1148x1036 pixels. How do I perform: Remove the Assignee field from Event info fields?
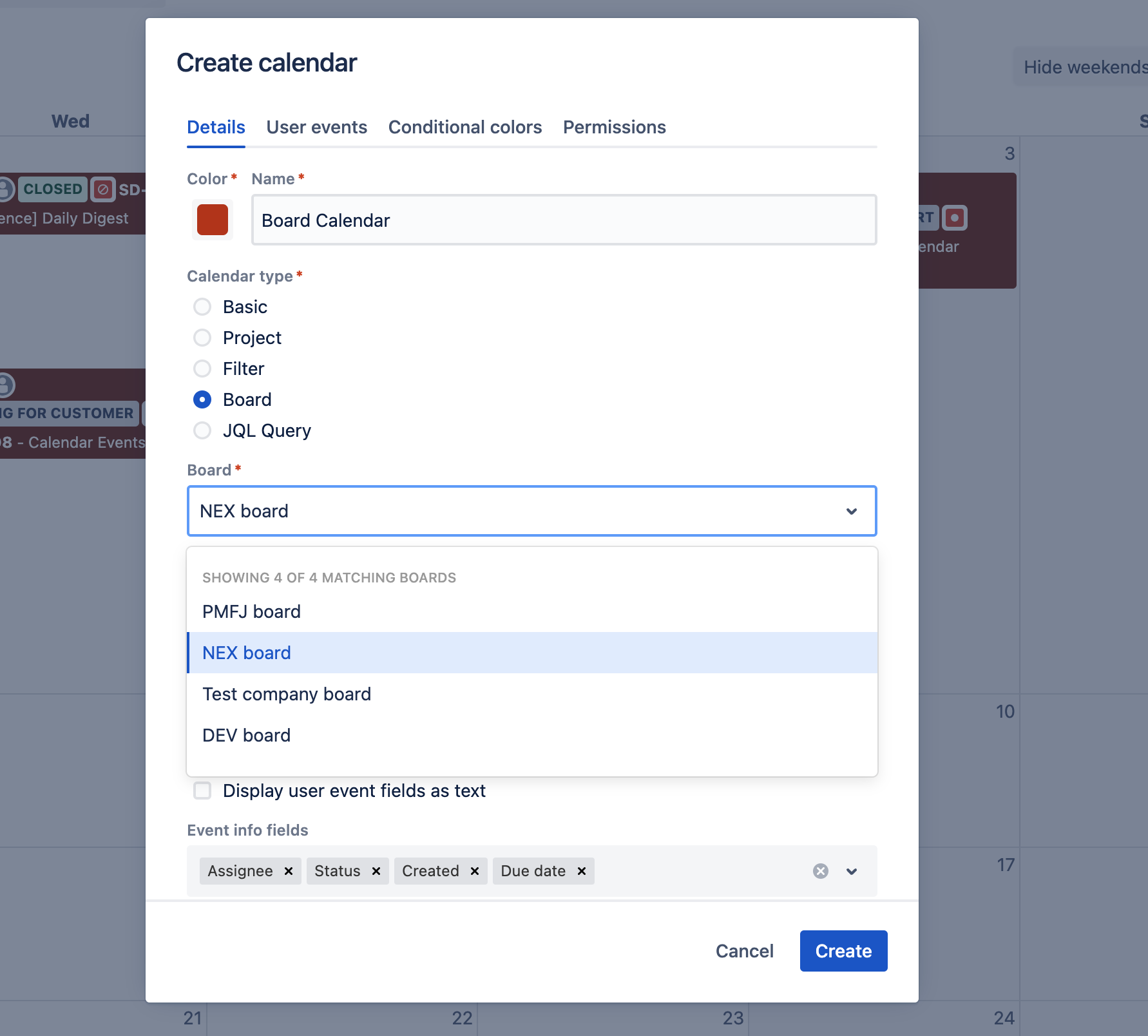(x=288, y=871)
